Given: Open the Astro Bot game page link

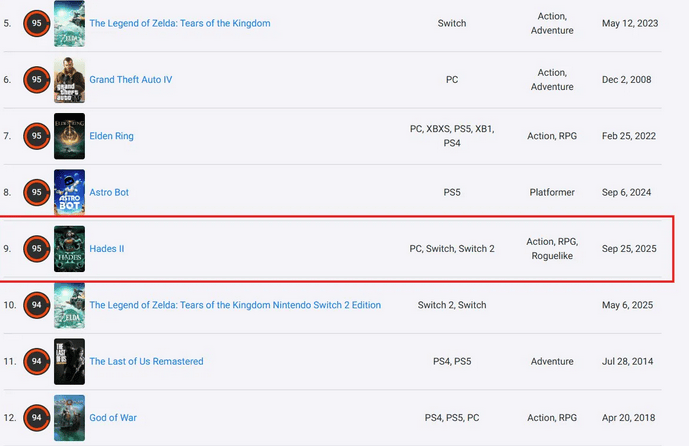Looking at the screenshot, I should pos(109,192).
